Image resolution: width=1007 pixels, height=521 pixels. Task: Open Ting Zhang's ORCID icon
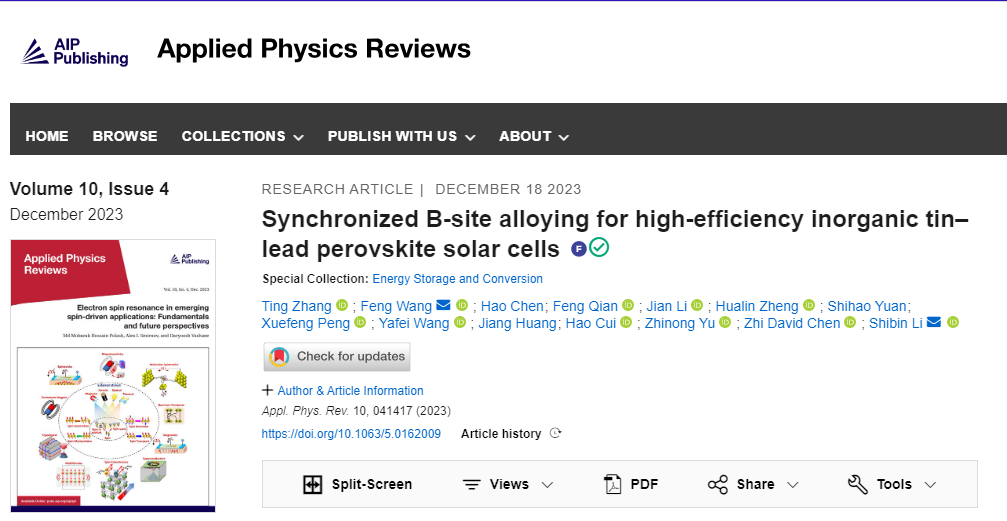(x=342, y=306)
